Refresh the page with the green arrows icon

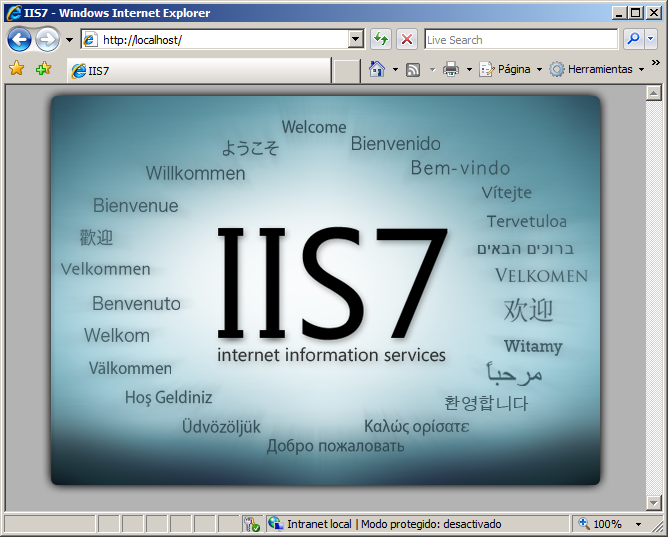(381, 40)
